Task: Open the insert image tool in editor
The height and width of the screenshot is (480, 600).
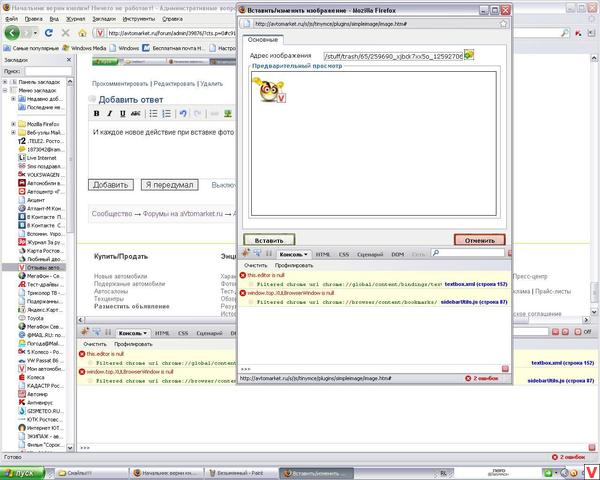Action: [x=228, y=113]
